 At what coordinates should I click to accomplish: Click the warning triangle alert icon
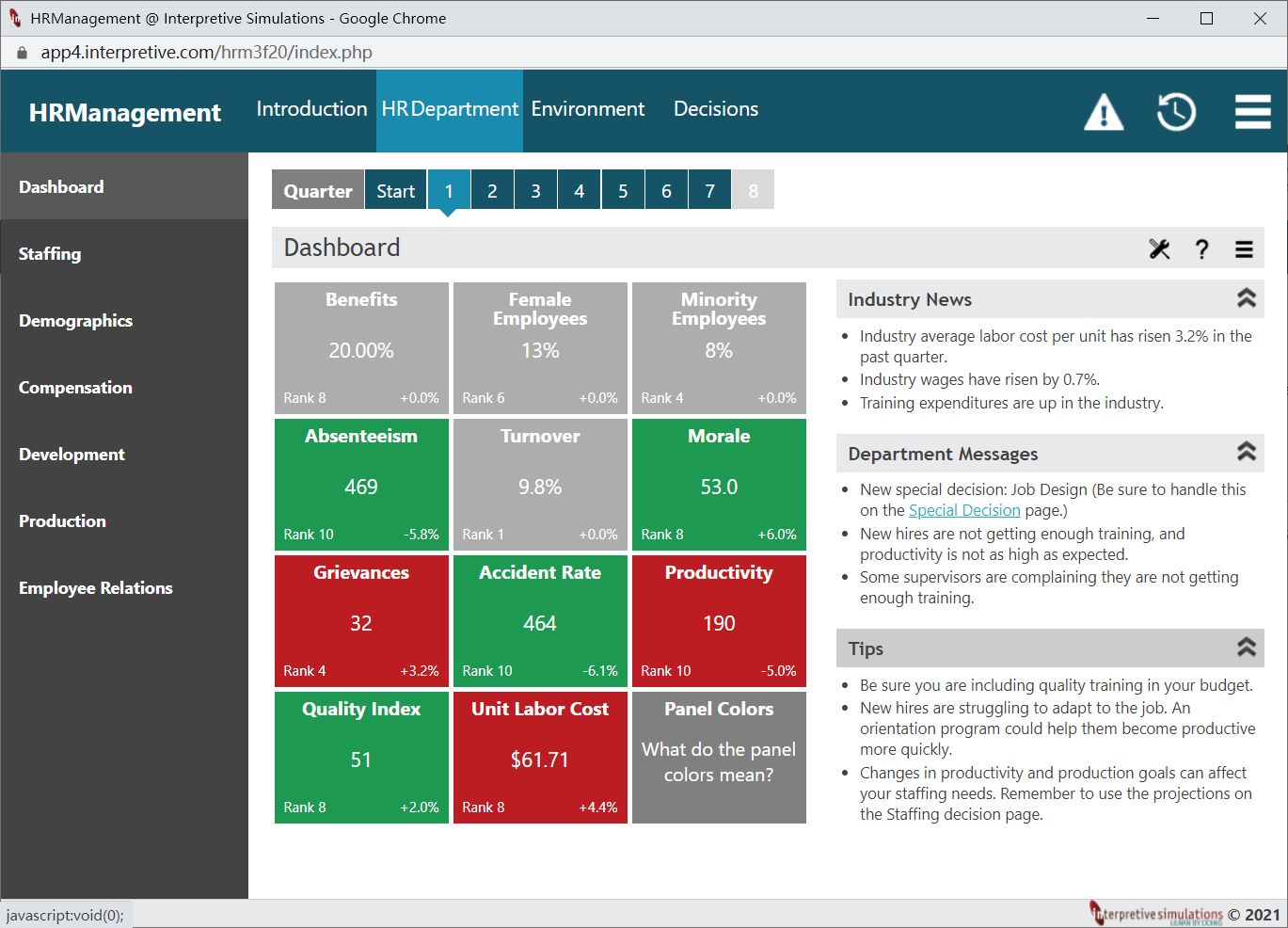click(1104, 112)
